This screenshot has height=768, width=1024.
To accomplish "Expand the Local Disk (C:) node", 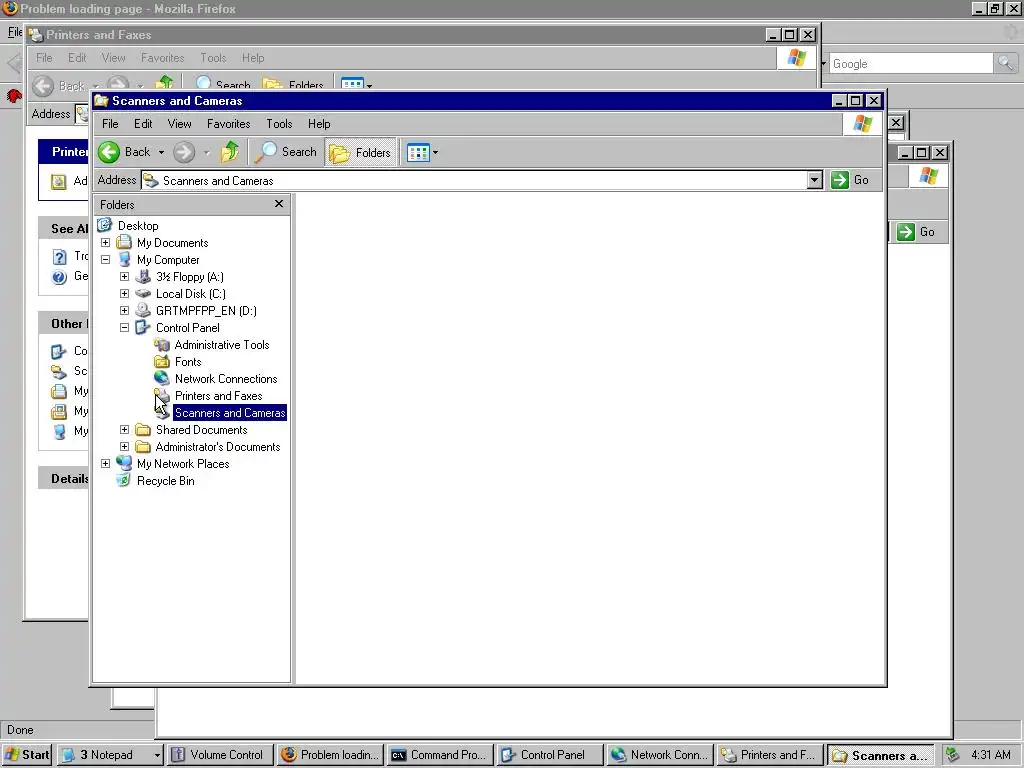I will 124,293.
